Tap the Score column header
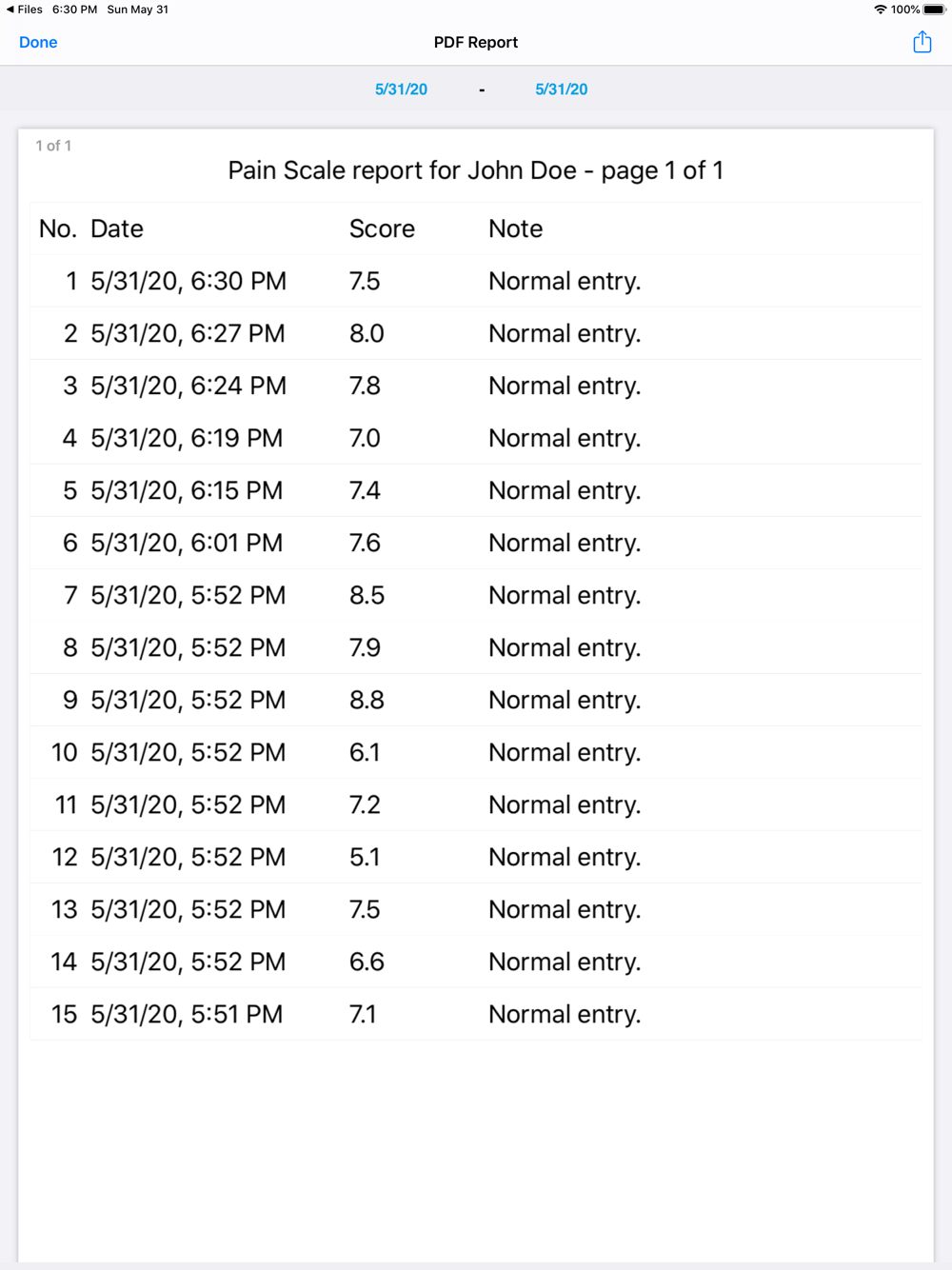The width and height of the screenshot is (952, 1270). click(x=382, y=228)
